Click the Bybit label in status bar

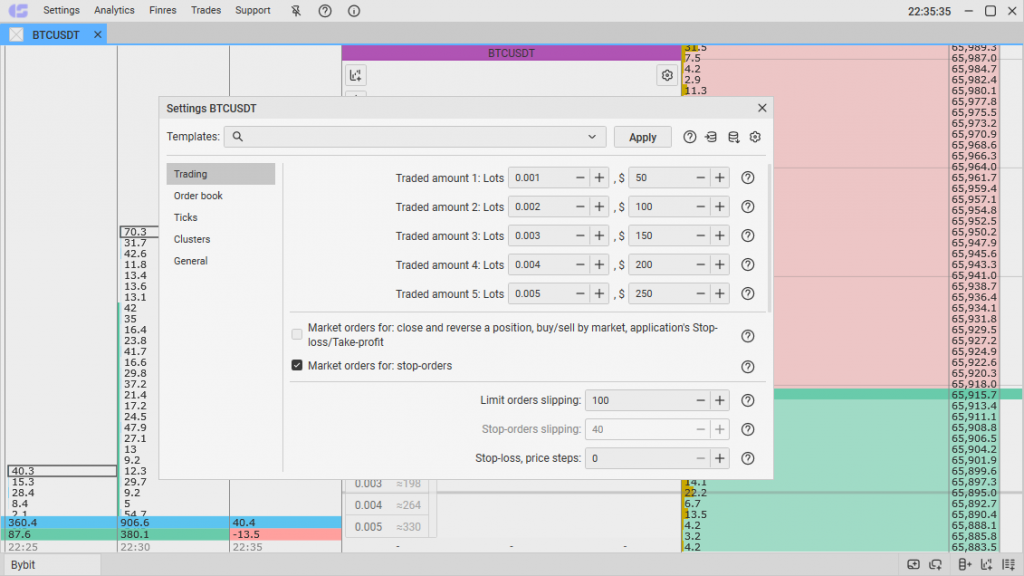[23, 565]
